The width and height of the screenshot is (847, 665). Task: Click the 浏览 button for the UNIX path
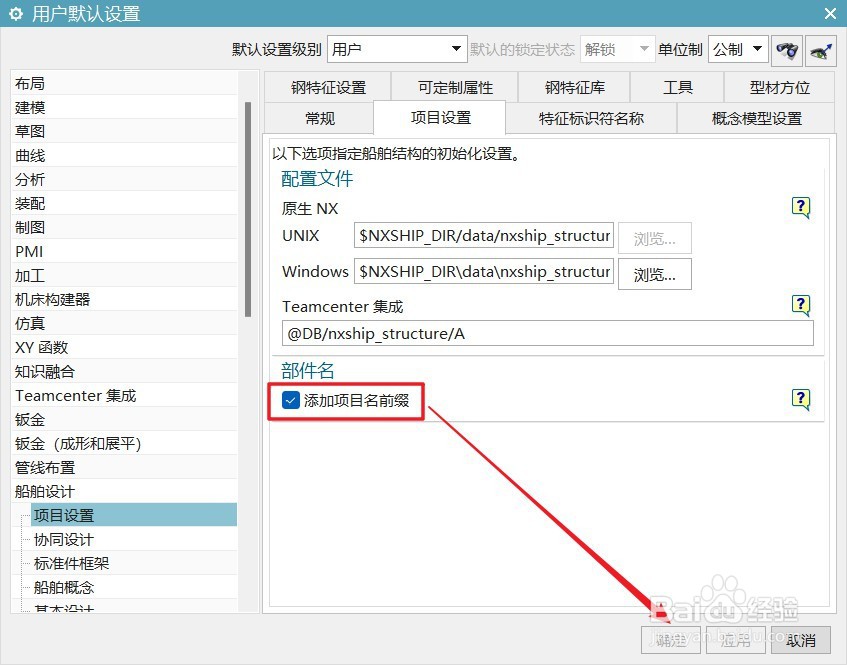(x=654, y=238)
